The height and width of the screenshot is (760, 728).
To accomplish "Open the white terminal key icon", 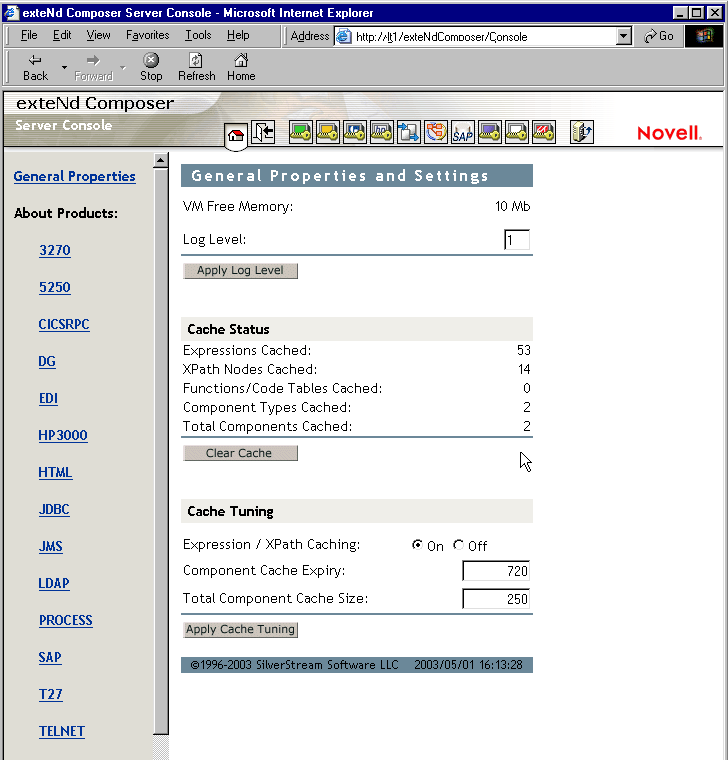I will pos(517,132).
